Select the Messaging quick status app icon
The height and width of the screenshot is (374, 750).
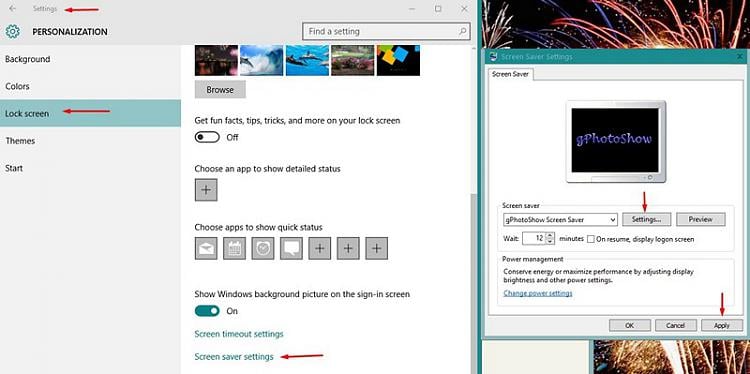coord(291,248)
